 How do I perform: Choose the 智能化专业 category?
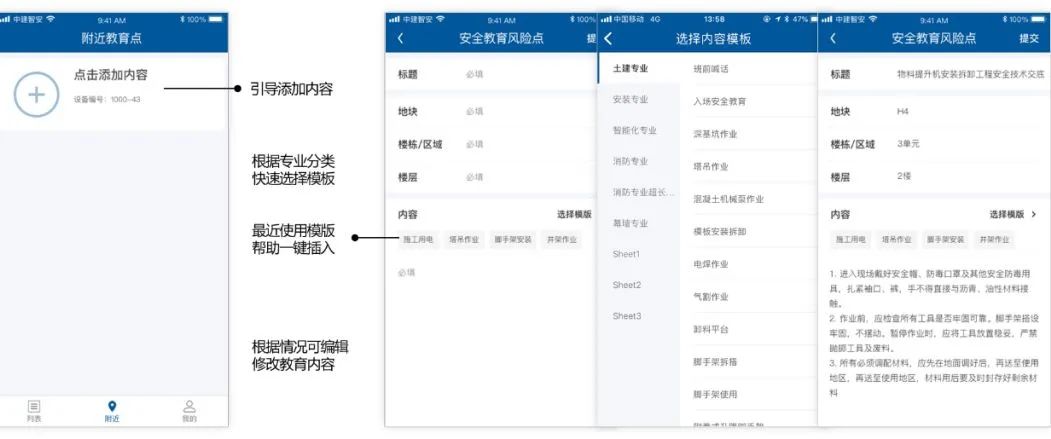point(634,130)
